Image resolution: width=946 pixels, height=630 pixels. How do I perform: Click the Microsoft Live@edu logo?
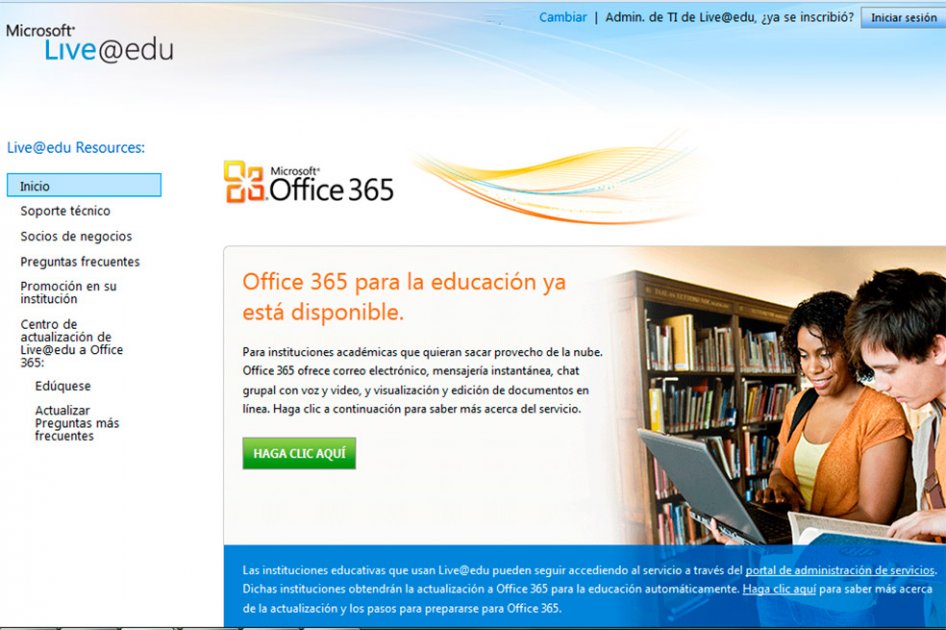pos(89,43)
